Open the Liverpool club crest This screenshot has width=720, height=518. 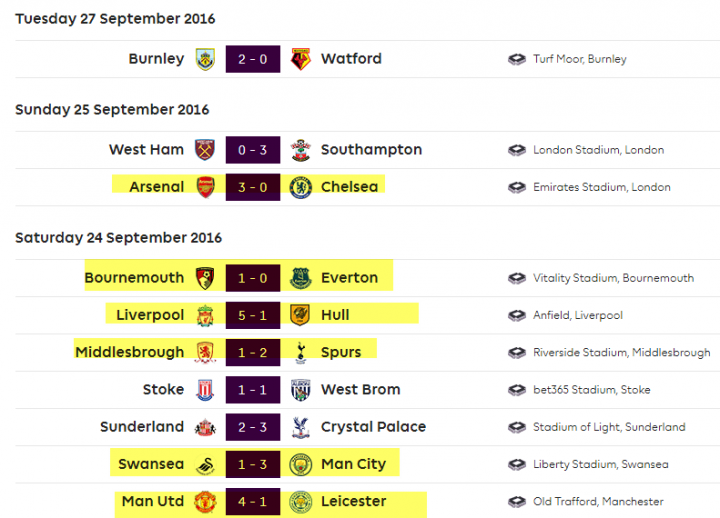pyautogui.click(x=205, y=315)
